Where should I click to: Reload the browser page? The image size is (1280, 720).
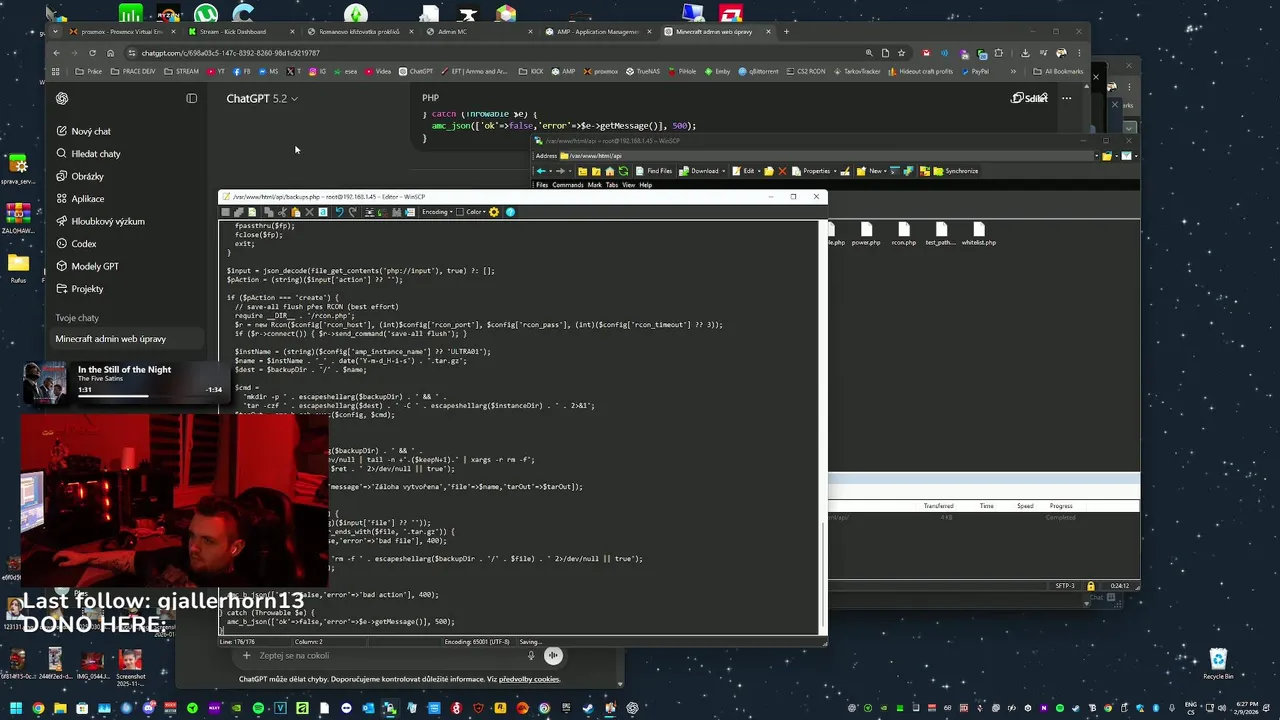coord(92,53)
